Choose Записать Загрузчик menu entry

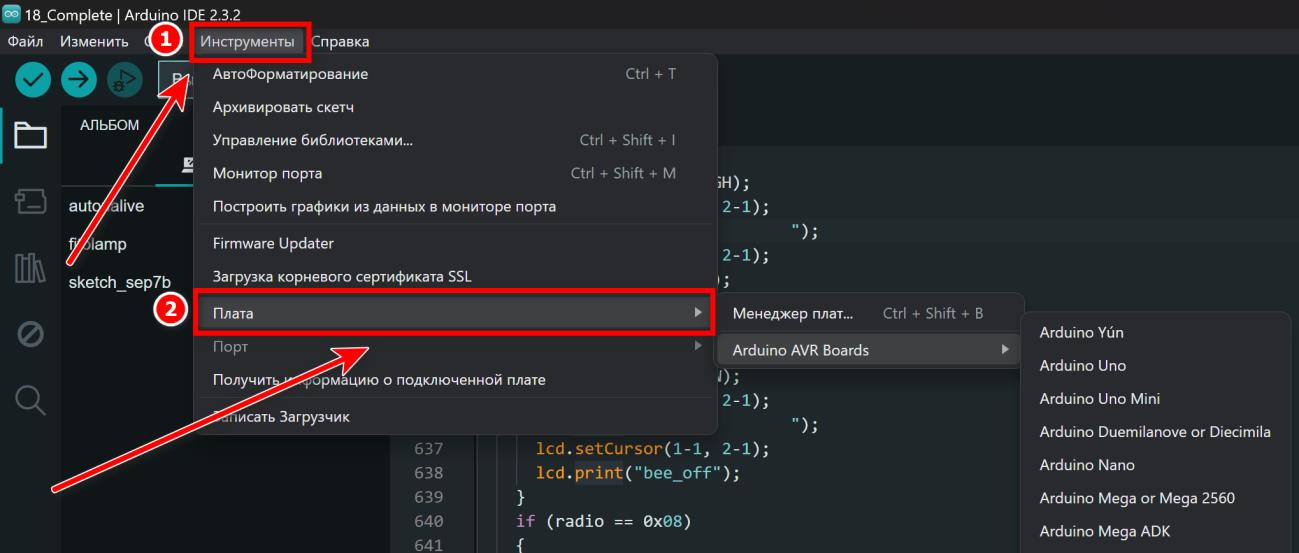point(455,416)
